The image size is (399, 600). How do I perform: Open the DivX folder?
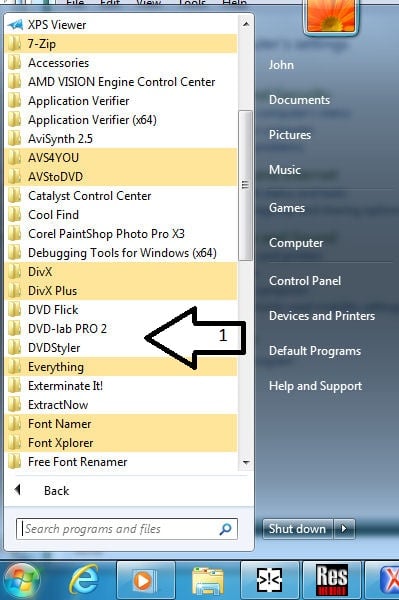pyautogui.click(x=122, y=272)
